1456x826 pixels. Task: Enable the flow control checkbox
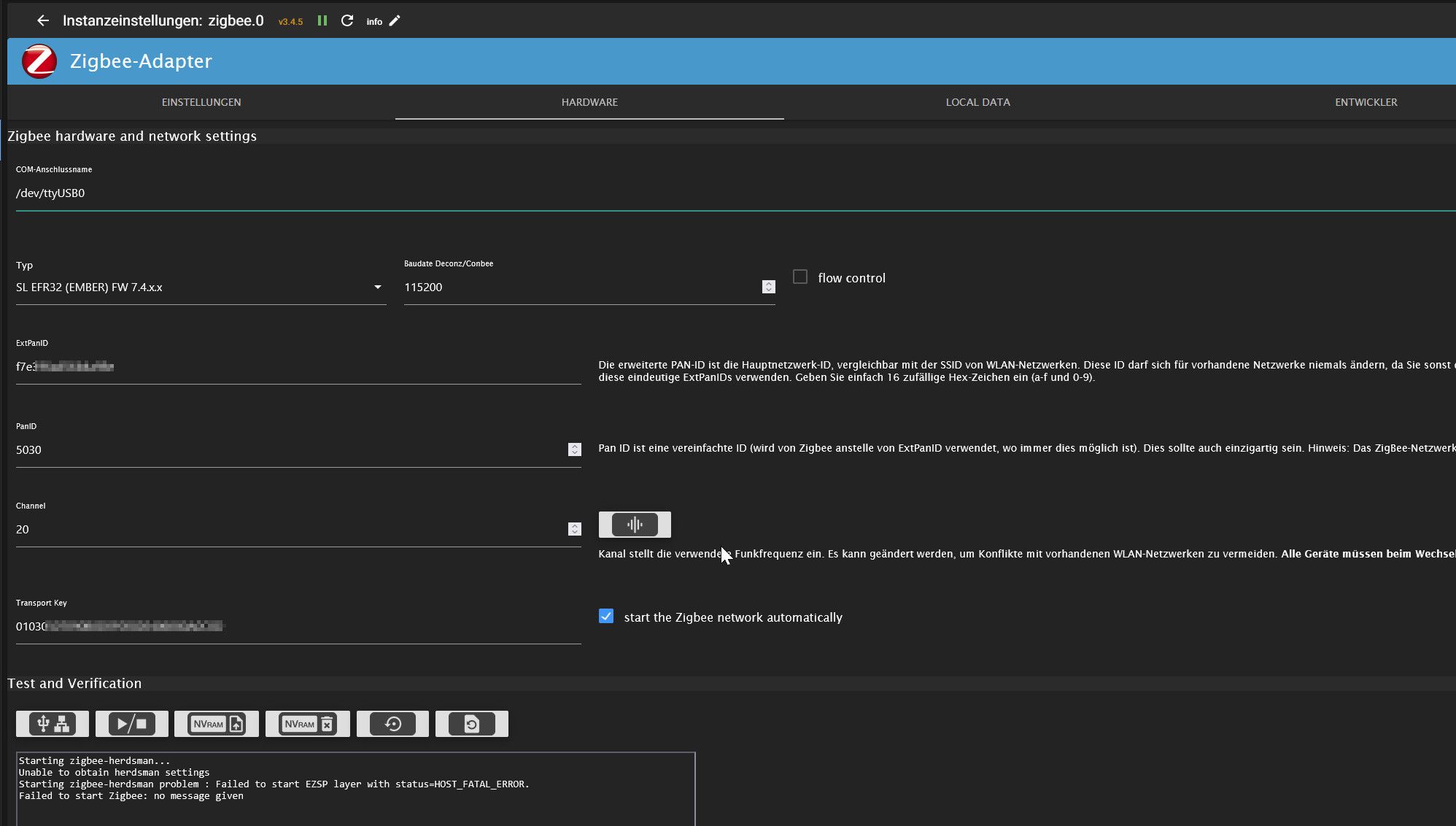tap(800, 277)
